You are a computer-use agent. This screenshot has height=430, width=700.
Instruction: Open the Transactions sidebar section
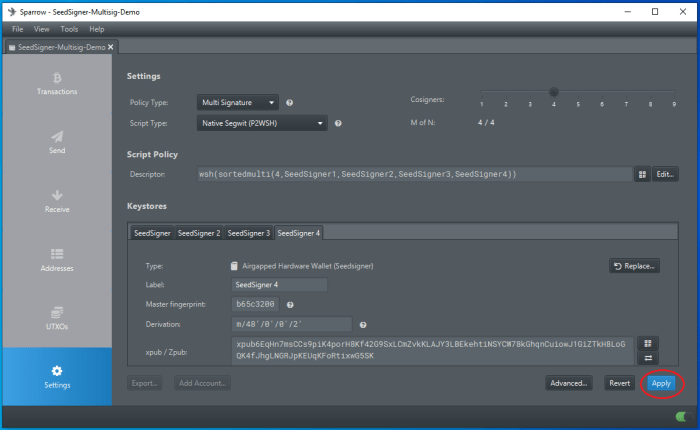coord(57,83)
